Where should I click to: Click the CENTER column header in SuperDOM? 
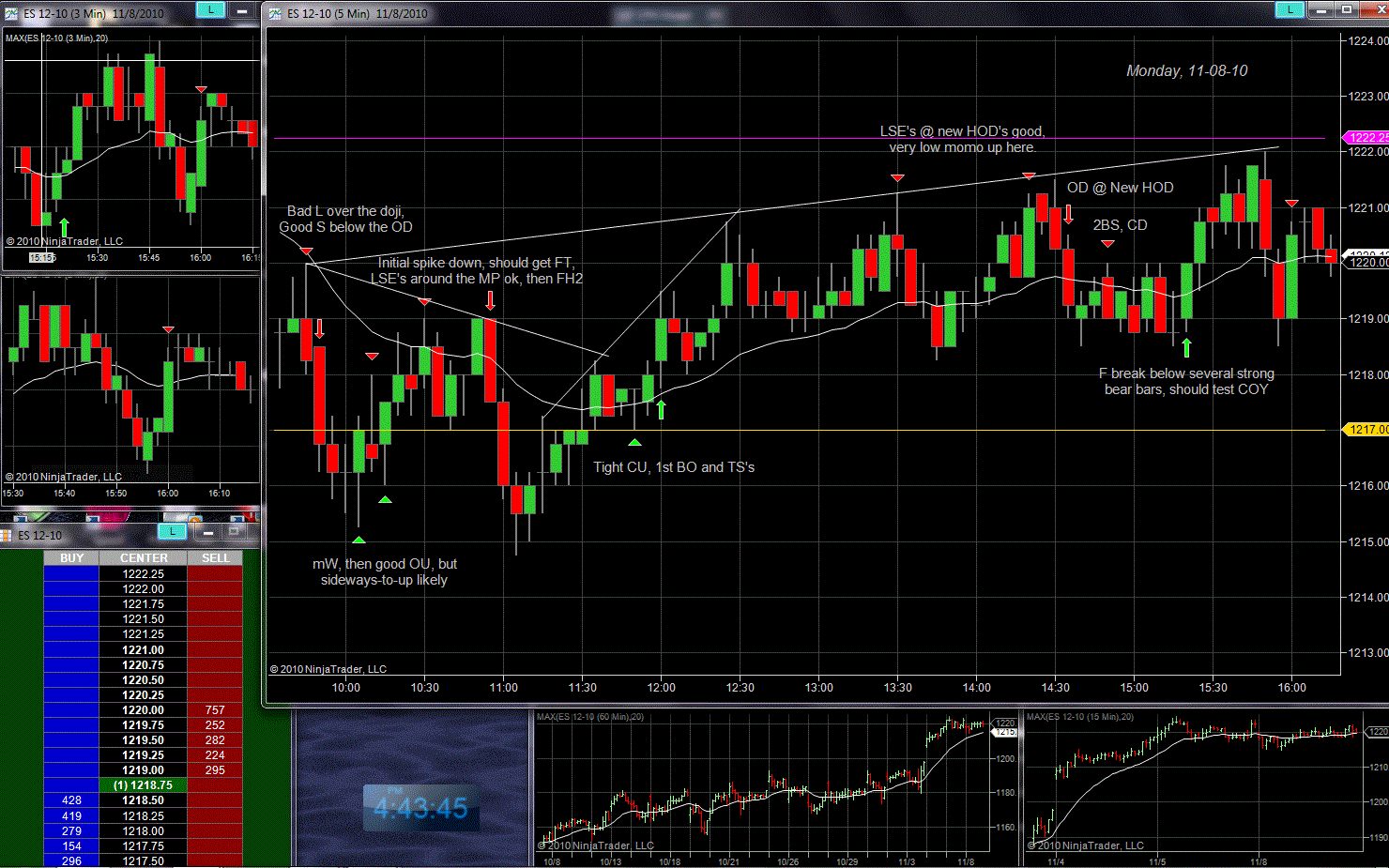point(144,557)
